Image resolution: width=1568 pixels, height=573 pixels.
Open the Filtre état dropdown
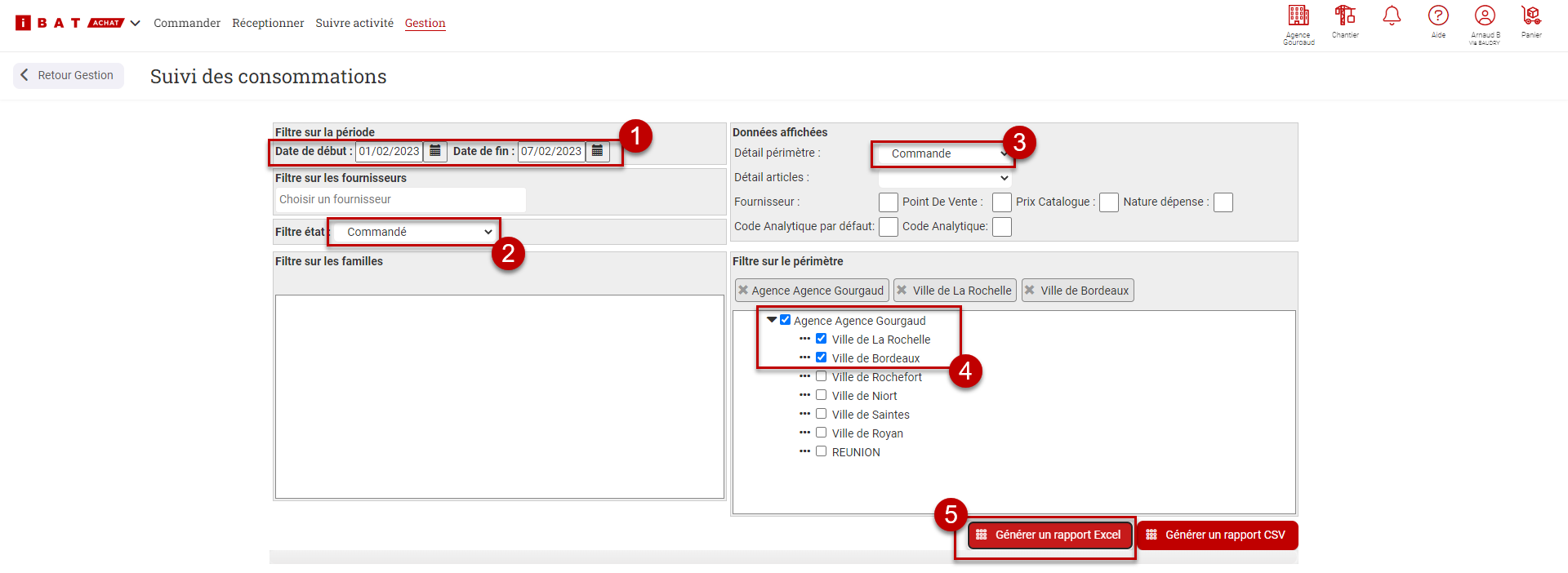(417, 233)
